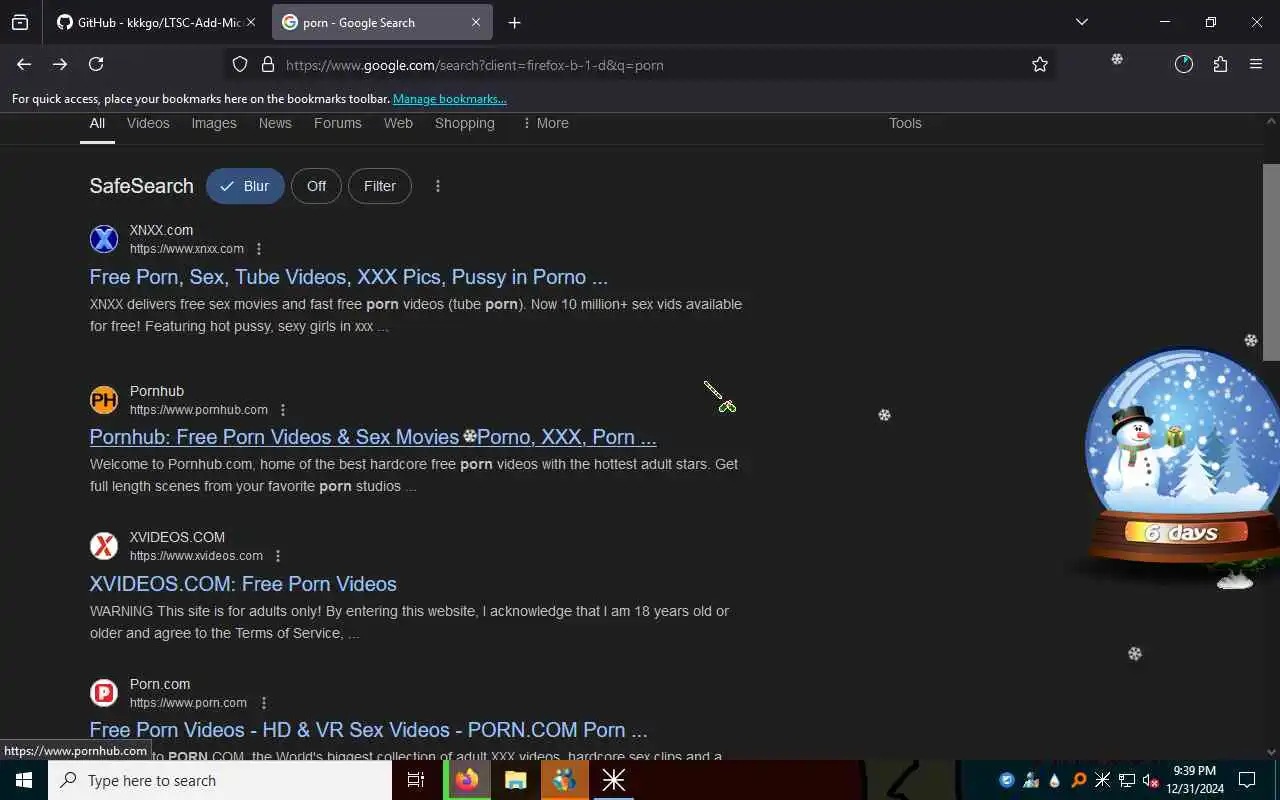Select the SafeSearch Blur option
Viewport: 1280px width, 800px height.
pos(245,186)
